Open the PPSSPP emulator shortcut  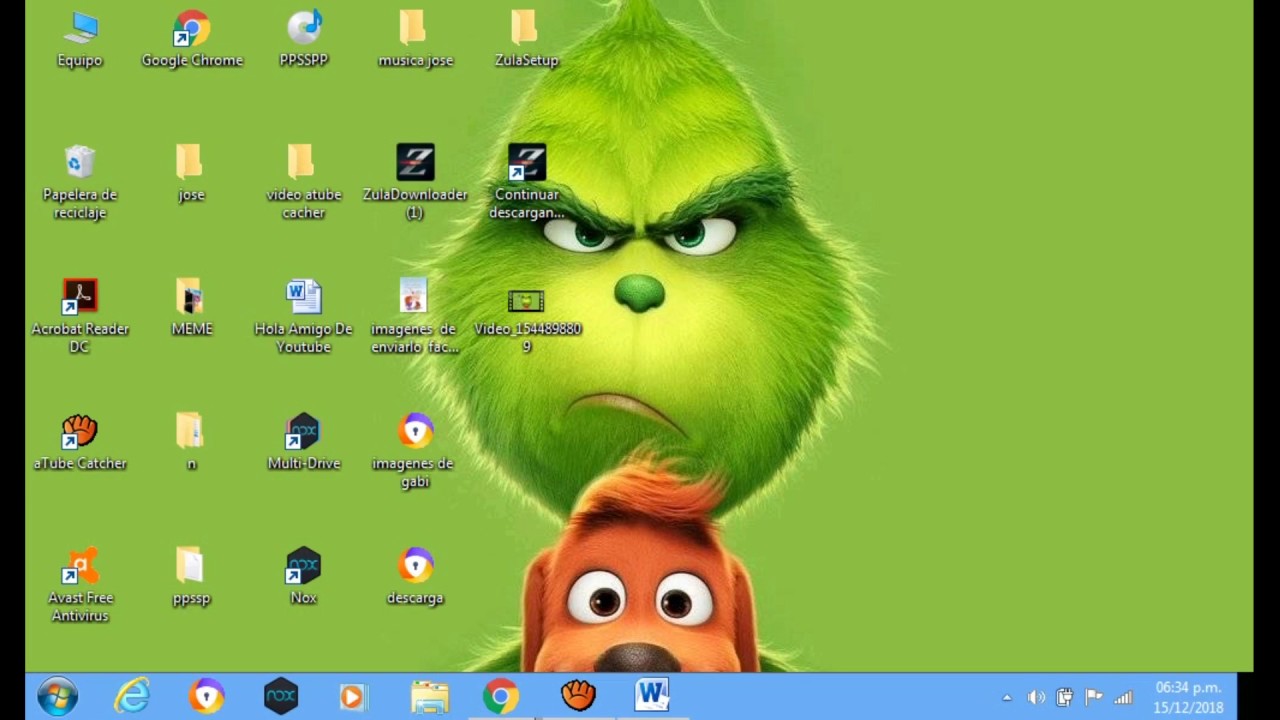pos(304,40)
